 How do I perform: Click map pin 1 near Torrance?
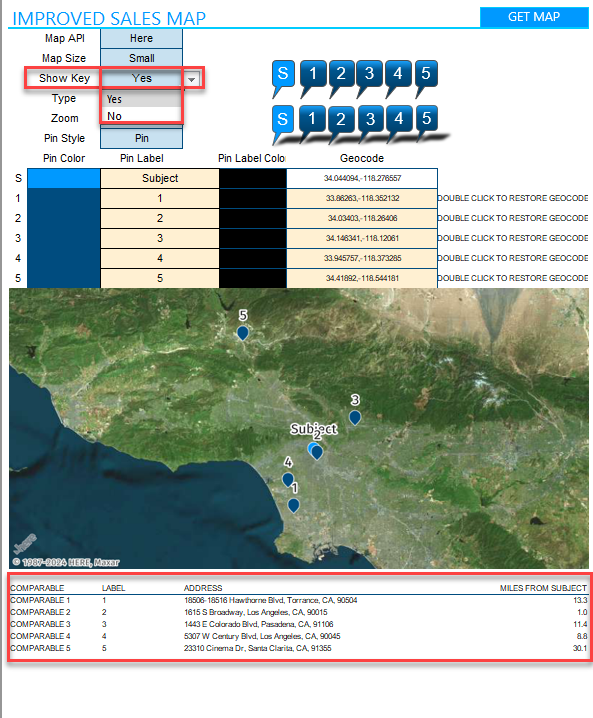point(294,506)
